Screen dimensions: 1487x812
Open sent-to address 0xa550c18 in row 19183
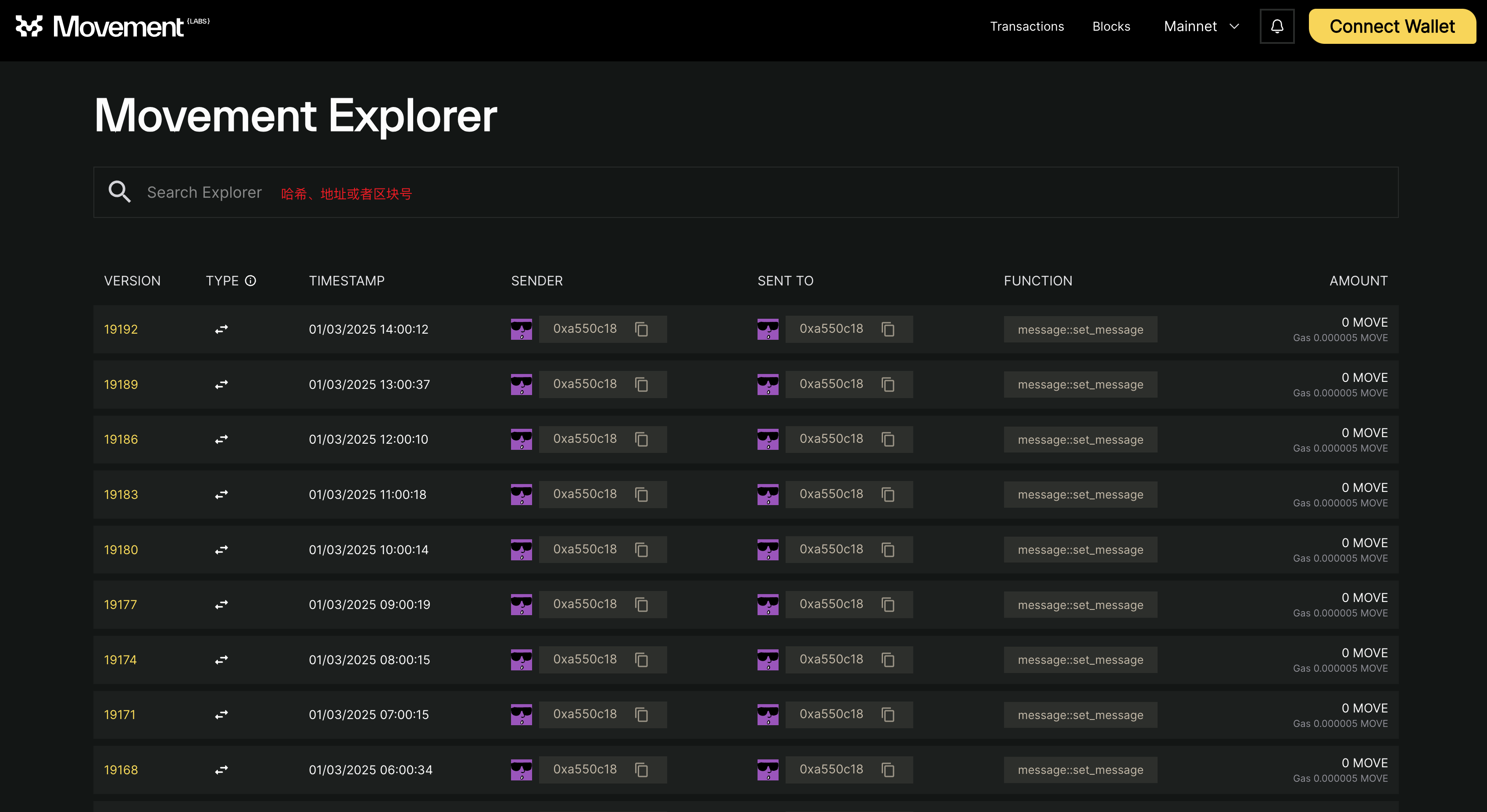tap(831, 494)
